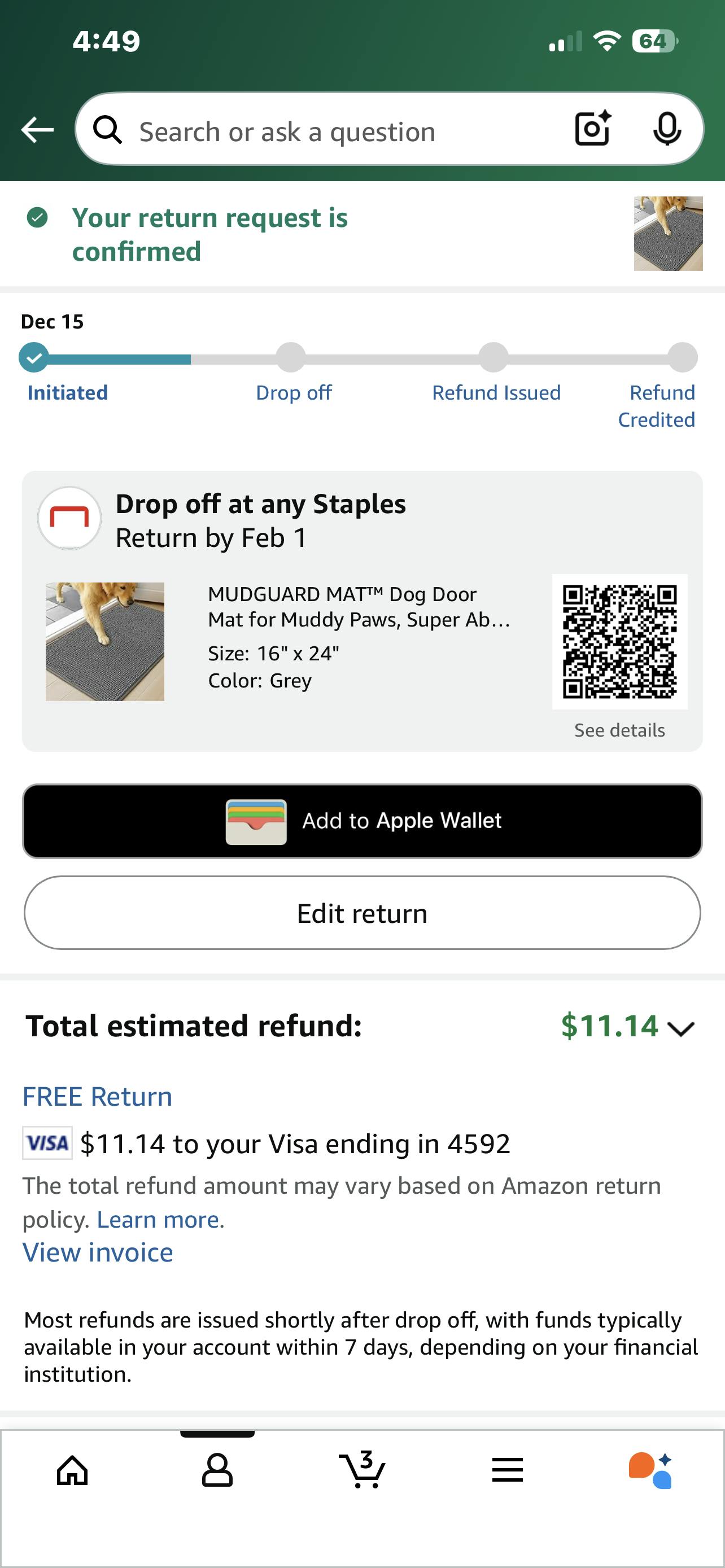
Task: Tap the microphone voice search icon
Action: (667, 129)
